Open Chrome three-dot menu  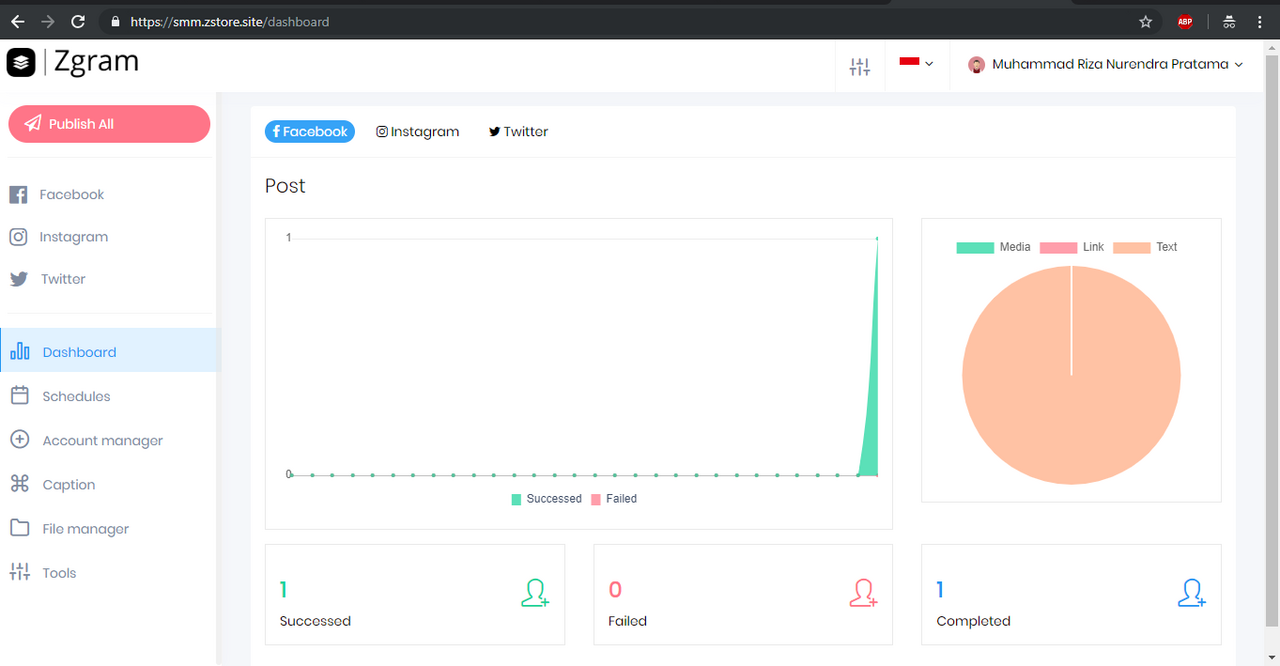click(1260, 21)
